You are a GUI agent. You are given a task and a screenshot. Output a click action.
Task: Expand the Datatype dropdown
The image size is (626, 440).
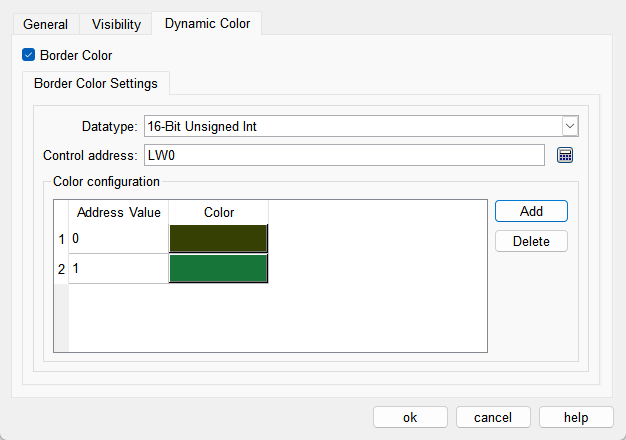[569, 126]
